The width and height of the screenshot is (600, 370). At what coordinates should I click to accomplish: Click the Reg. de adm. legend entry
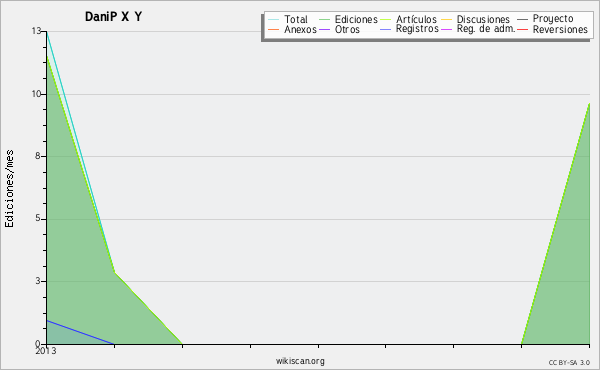pos(478,29)
